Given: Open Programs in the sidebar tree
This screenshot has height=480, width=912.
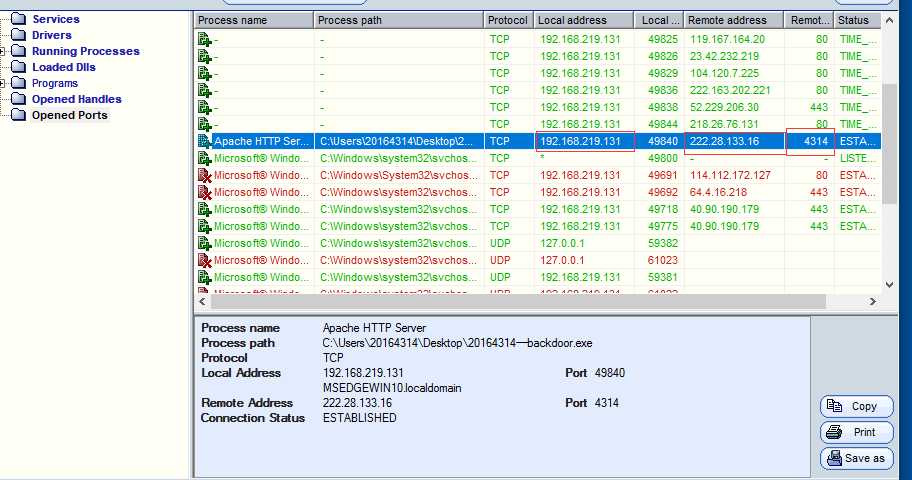Looking at the screenshot, I should coord(55,83).
